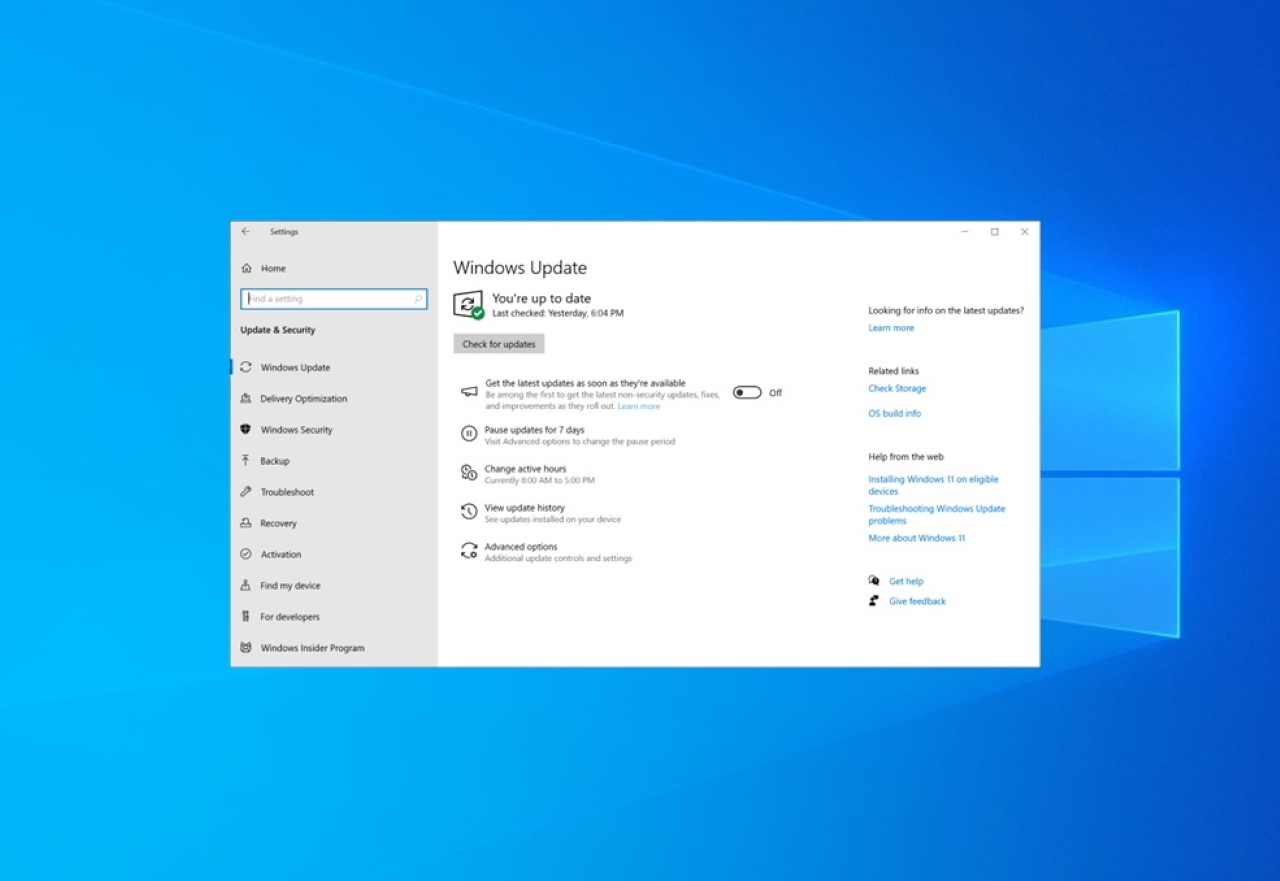
Task: Click Learn more under latest updates description
Action: [639, 406]
